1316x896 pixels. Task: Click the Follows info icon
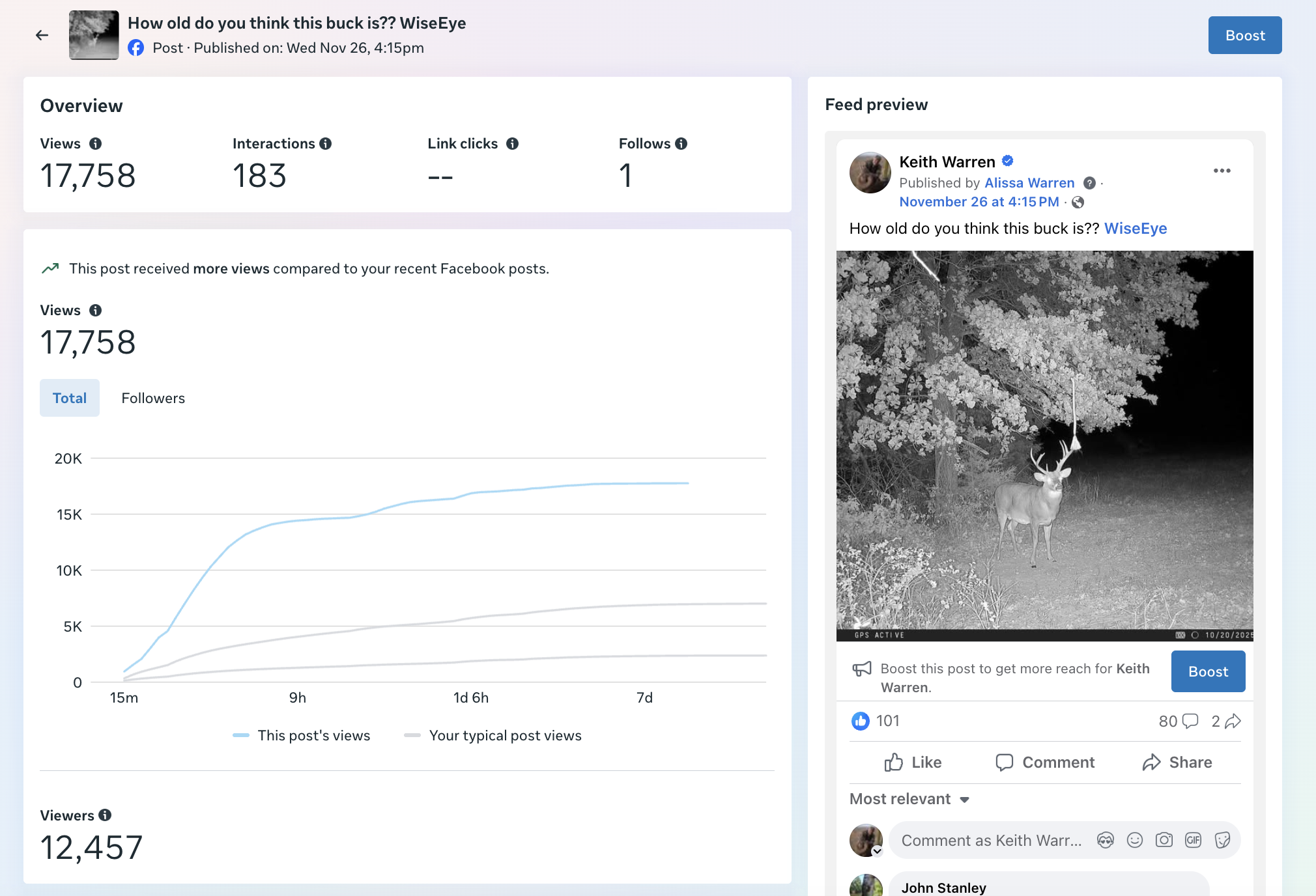pyautogui.click(x=681, y=144)
